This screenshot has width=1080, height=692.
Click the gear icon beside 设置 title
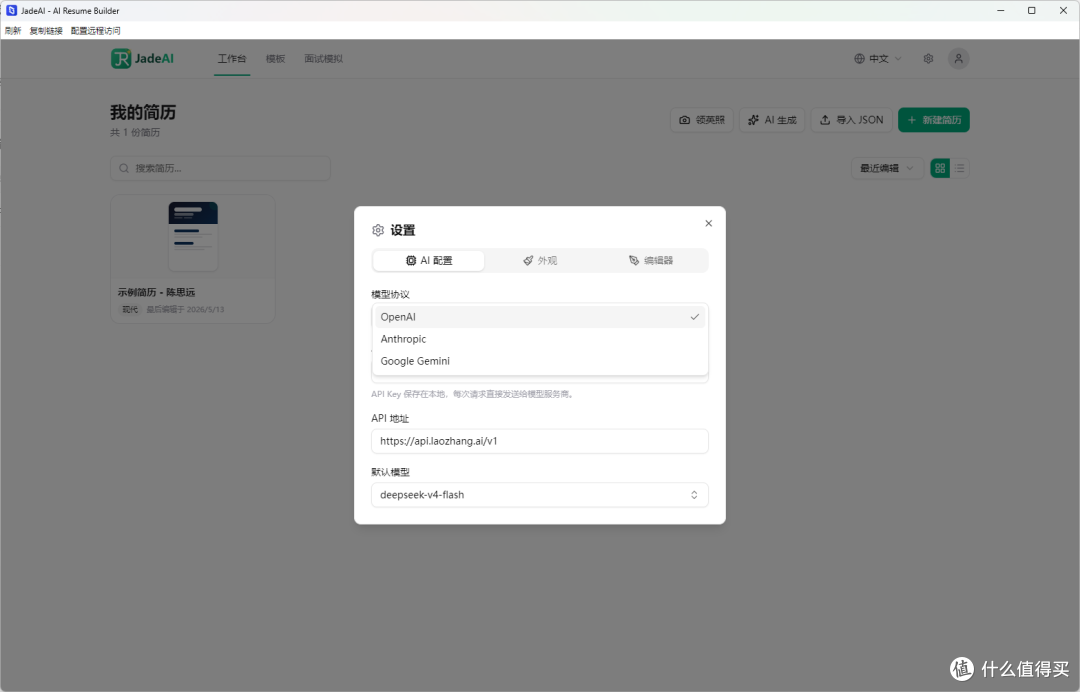click(377, 230)
